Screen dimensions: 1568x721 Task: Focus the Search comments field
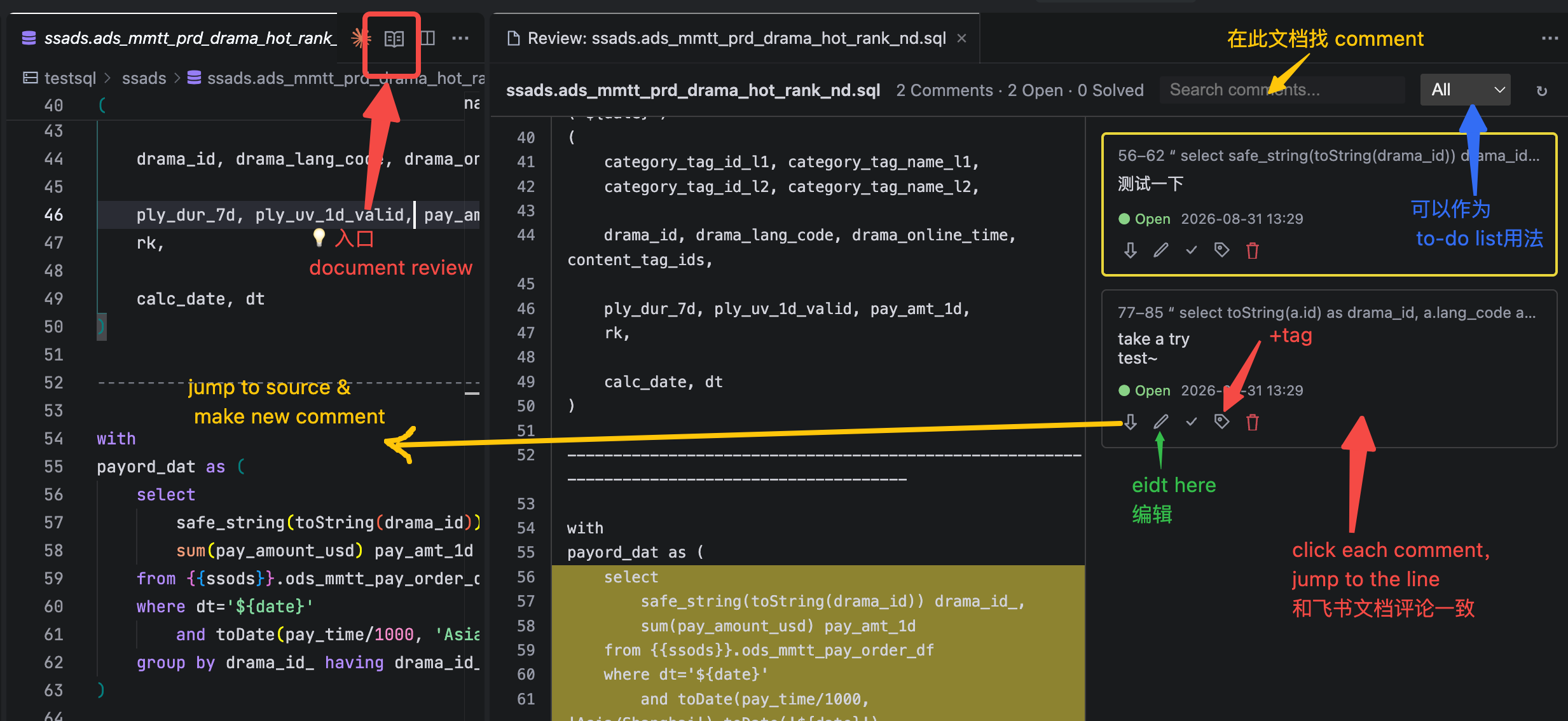tap(1282, 90)
